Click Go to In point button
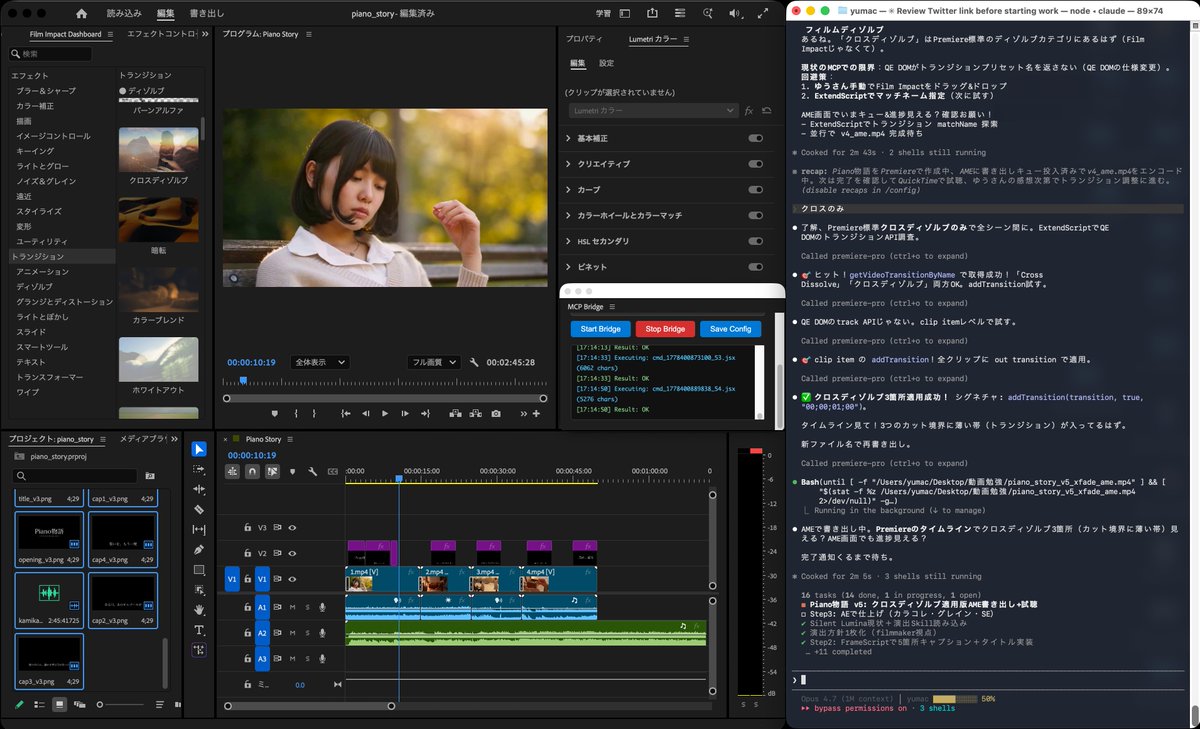Screen dimensions: 1200x729 (x=345, y=413)
